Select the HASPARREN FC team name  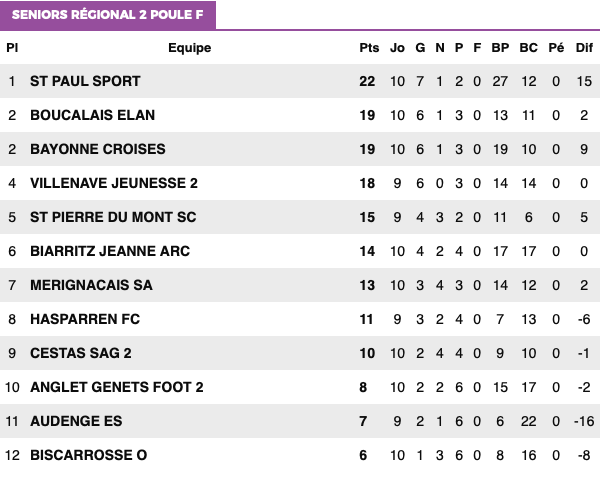(85, 319)
